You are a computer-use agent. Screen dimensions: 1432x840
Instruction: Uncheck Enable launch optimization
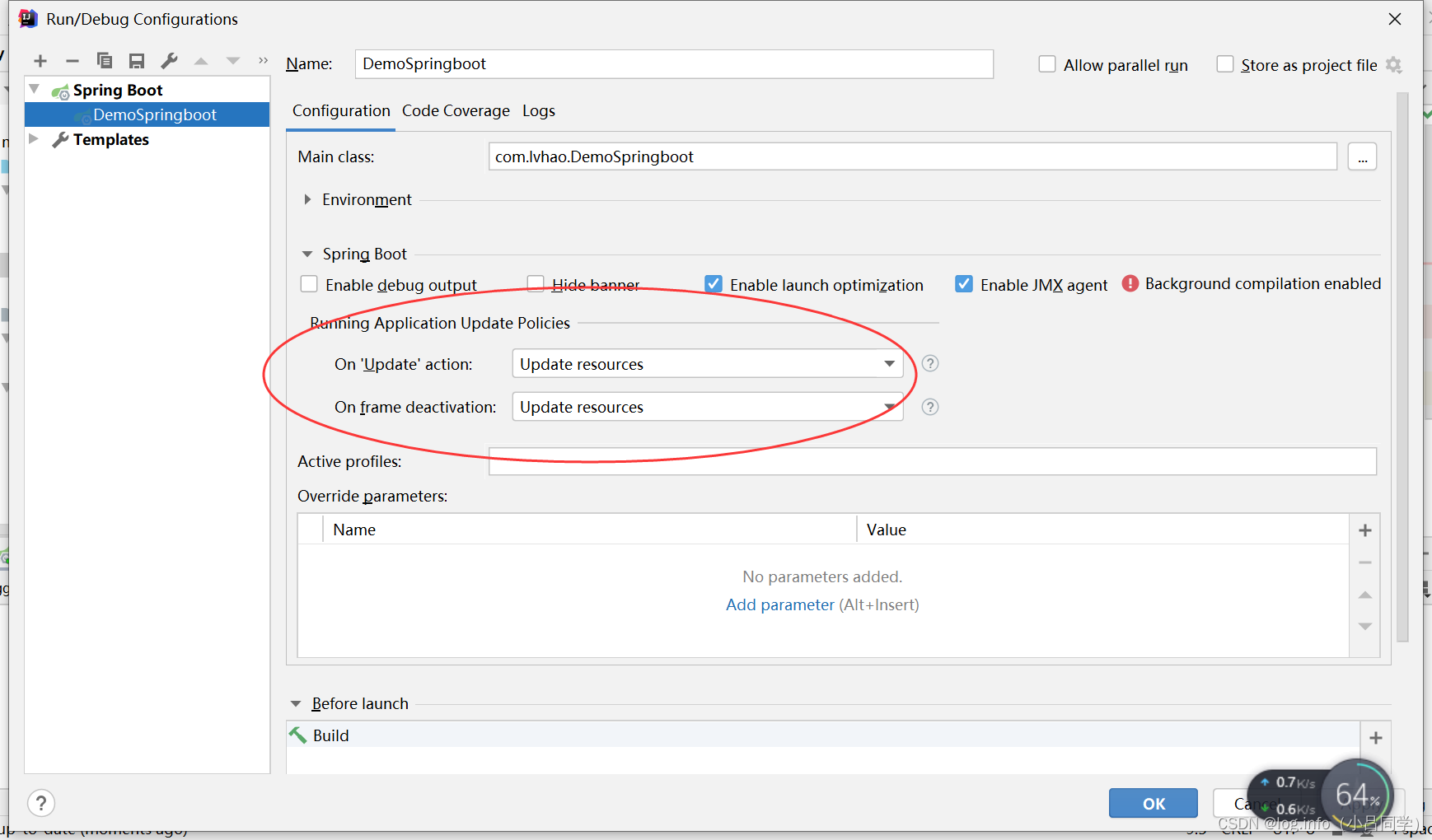[714, 284]
